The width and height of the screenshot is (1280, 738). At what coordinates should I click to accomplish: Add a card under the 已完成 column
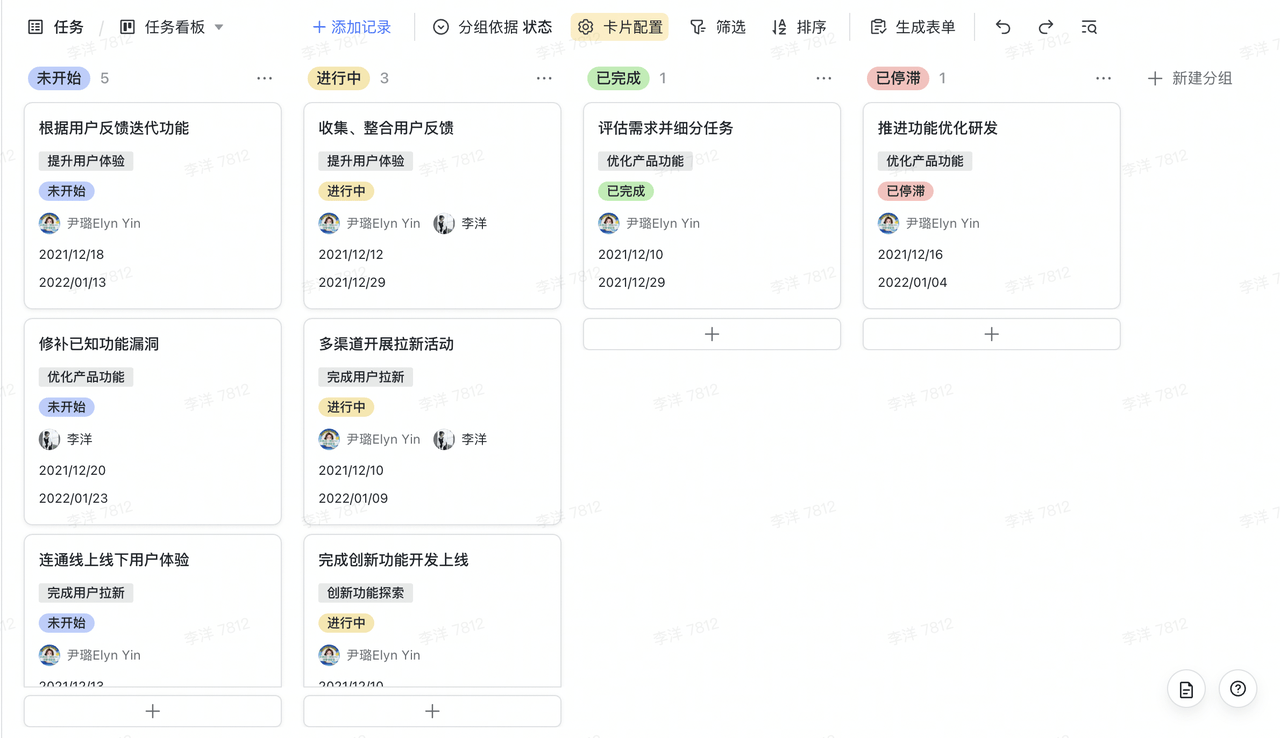coord(712,334)
